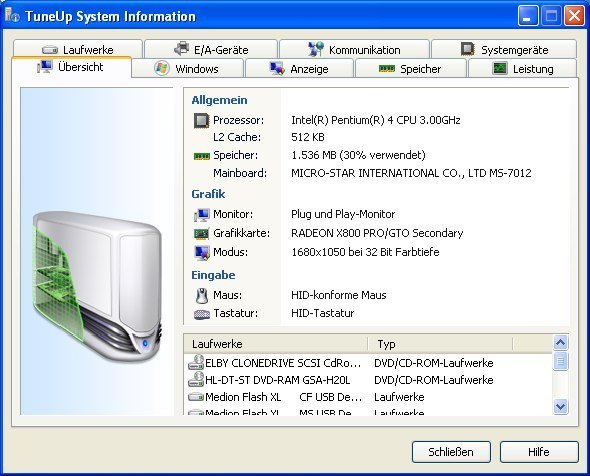Viewport: 590px width, 476px height.
Task: Click the Windows logo icon on Windows tab
Action: click(162, 68)
